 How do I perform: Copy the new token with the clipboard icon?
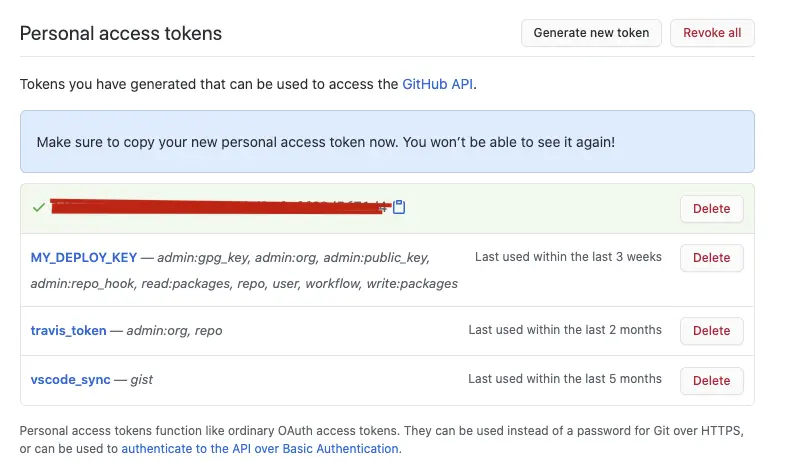(x=399, y=208)
